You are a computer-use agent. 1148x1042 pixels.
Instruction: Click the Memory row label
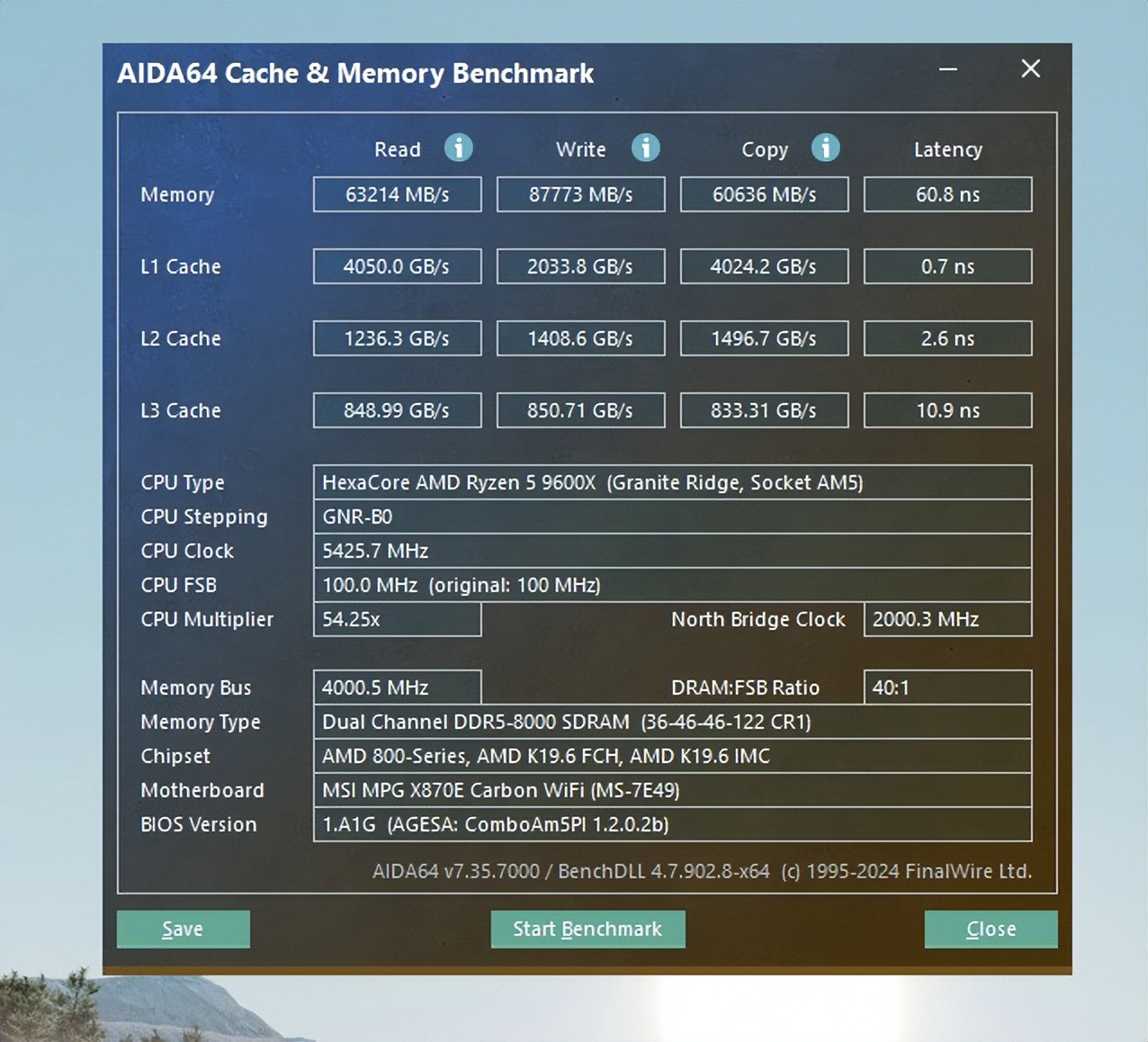pyautogui.click(x=177, y=195)
